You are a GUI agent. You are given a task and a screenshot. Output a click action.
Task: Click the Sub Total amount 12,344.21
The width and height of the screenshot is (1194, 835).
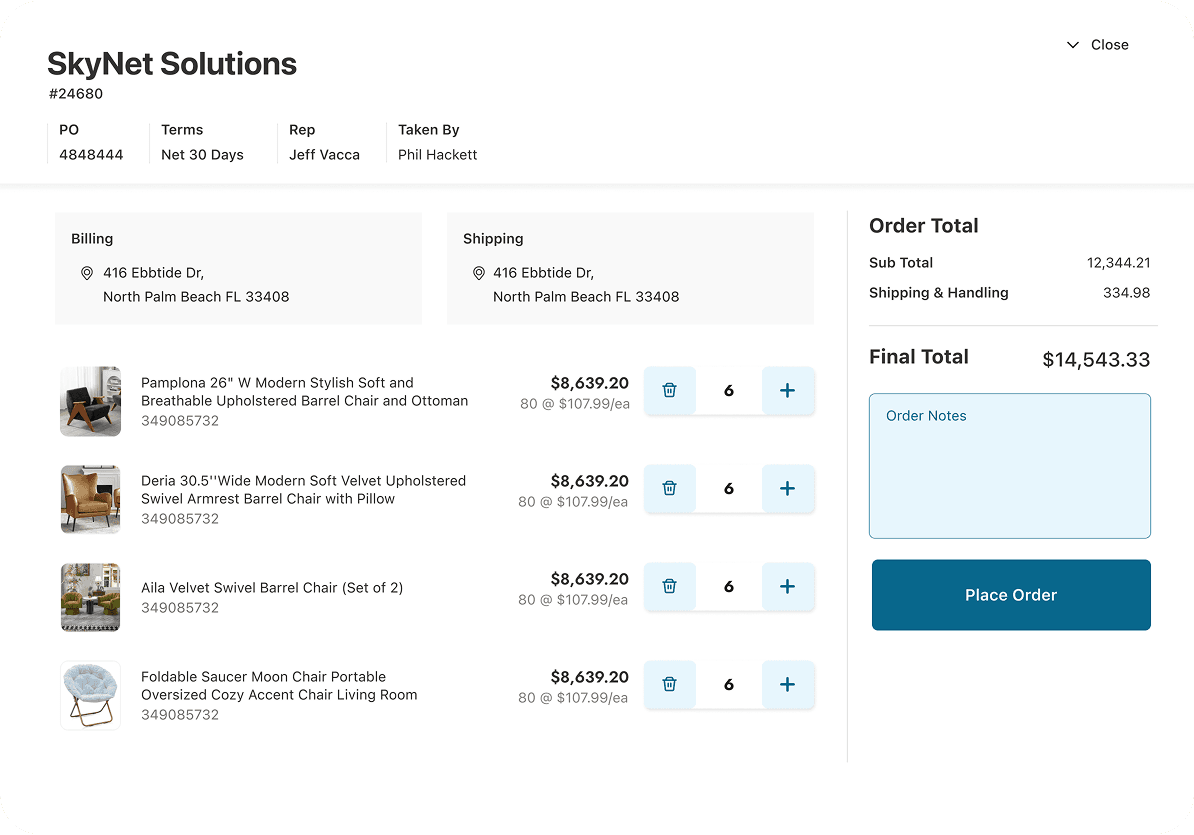(x=1119, y=263)
